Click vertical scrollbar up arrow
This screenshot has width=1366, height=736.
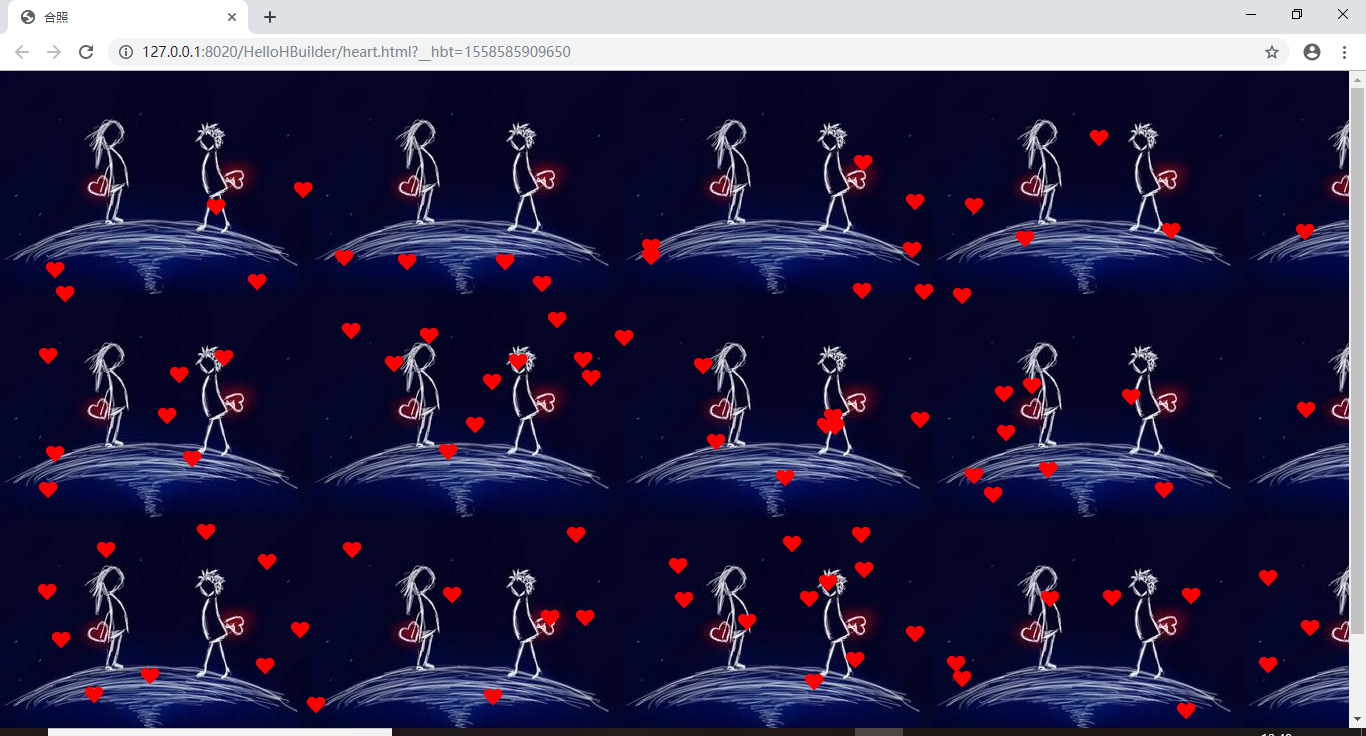tap(1358, 79)
